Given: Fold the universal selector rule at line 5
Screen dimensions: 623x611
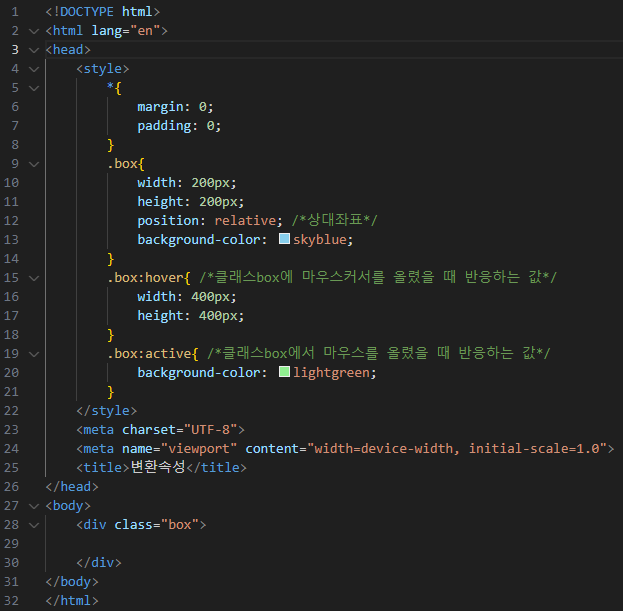Looking at the screenshot, I should [34, 88].
